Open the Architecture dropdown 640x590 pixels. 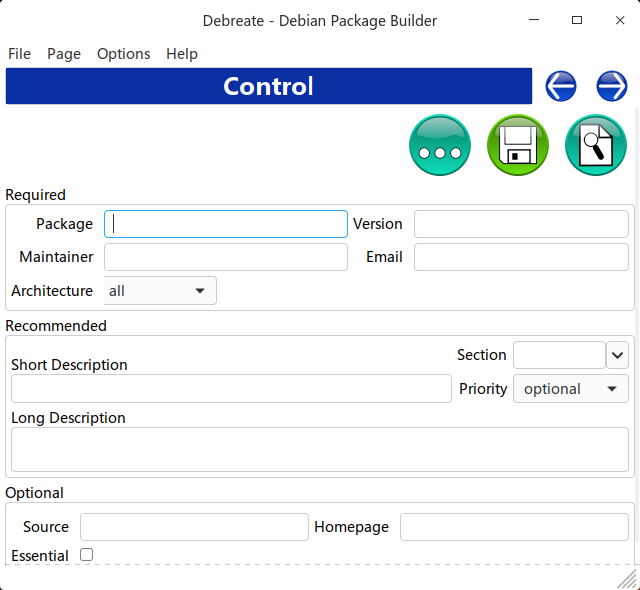tap(160, 291)
